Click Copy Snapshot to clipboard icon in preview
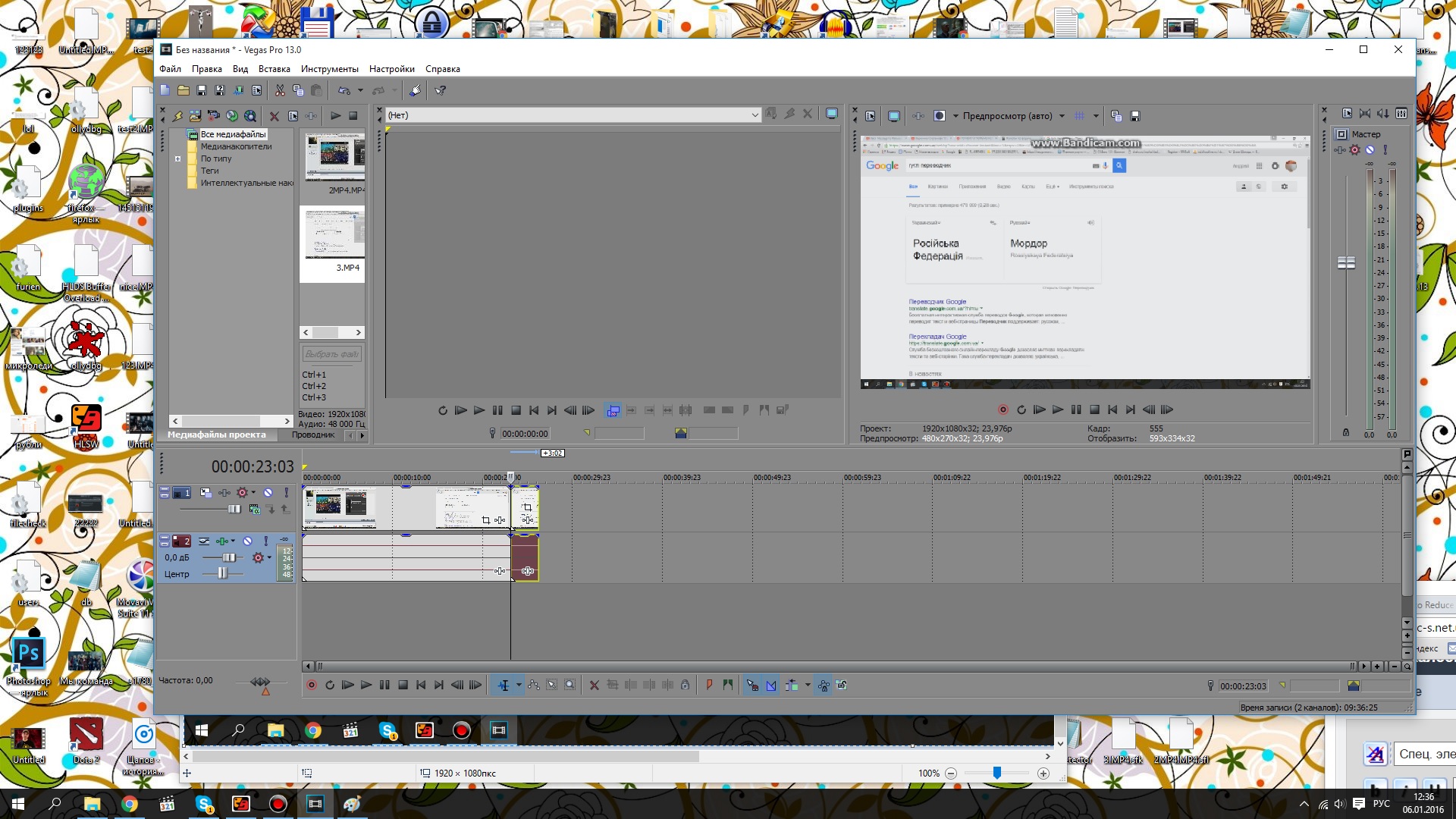 (x=1116, y=116)
